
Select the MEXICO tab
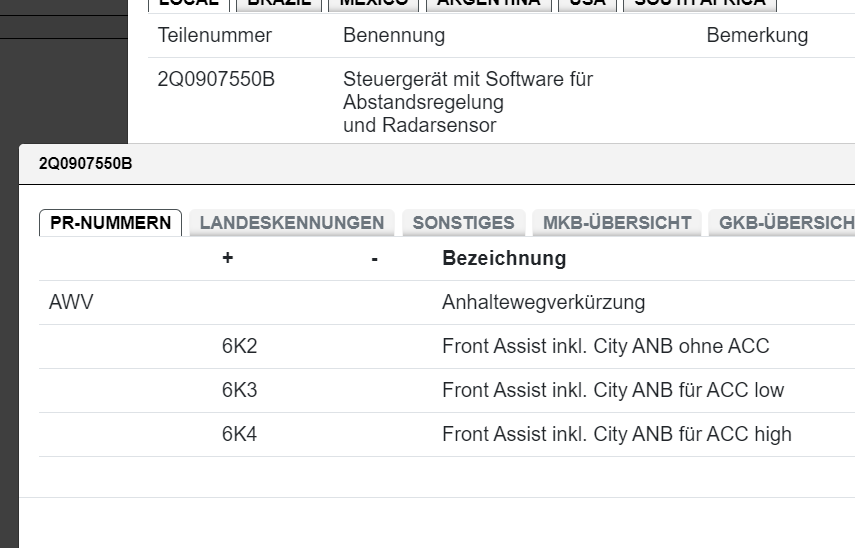coord(373,3)
